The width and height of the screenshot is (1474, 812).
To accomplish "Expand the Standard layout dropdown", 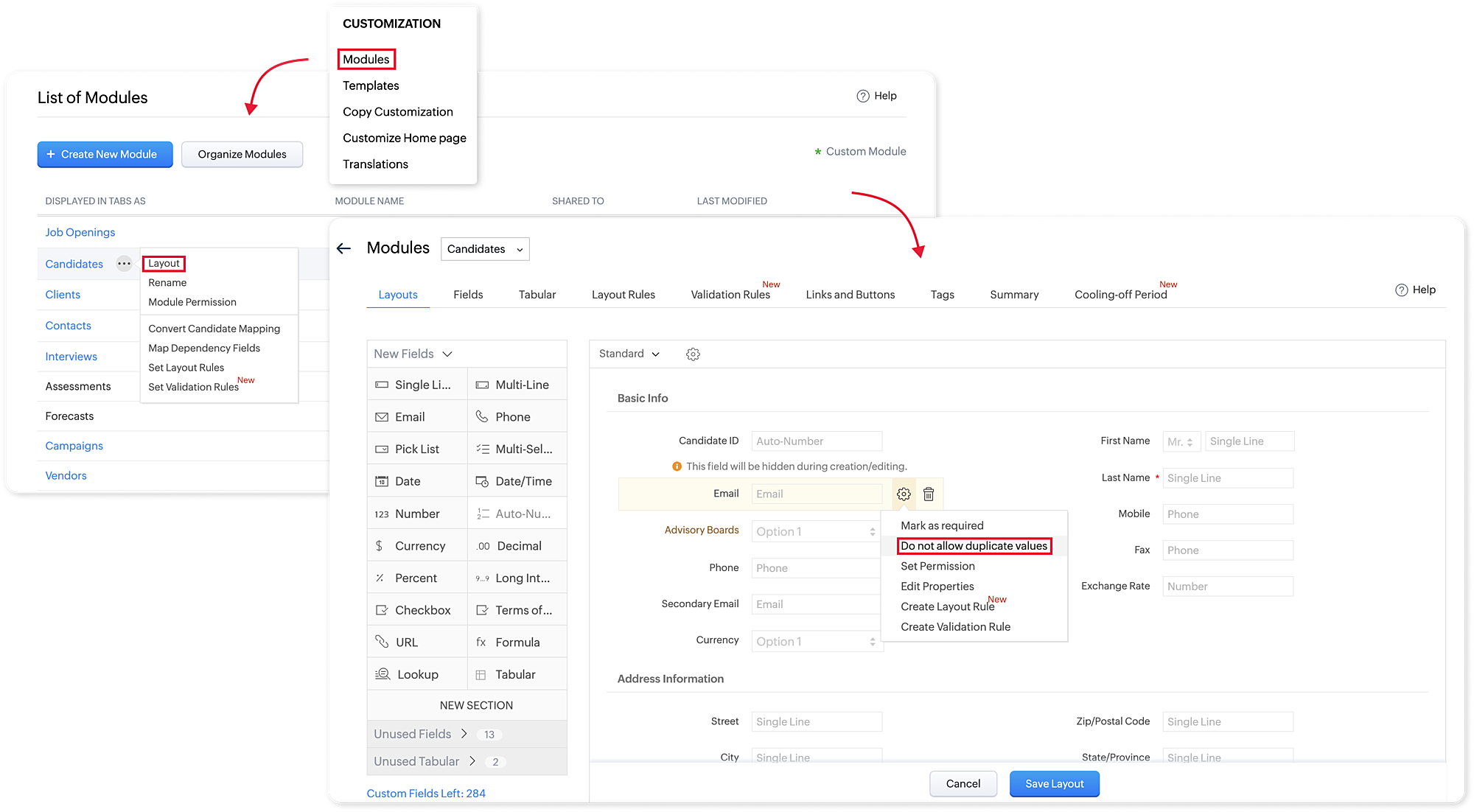I will point(629,354).
